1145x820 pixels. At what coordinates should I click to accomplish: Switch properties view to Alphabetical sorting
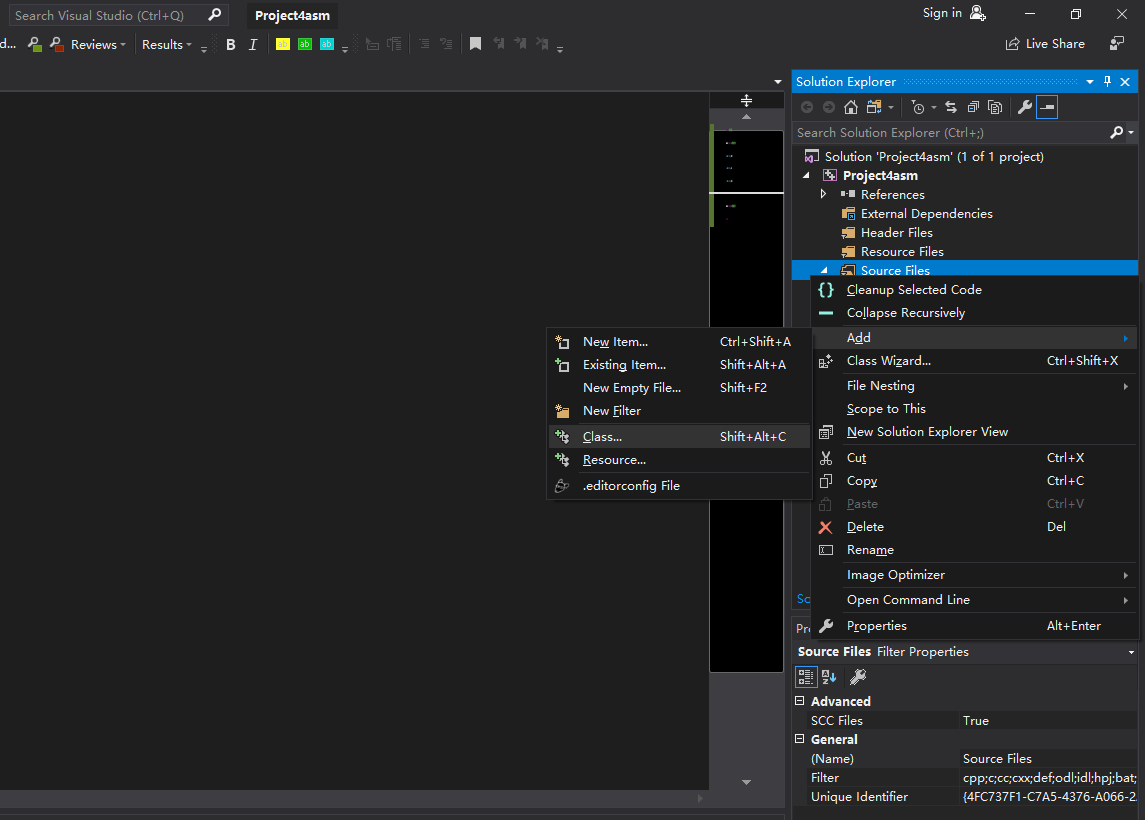point(828,677)
